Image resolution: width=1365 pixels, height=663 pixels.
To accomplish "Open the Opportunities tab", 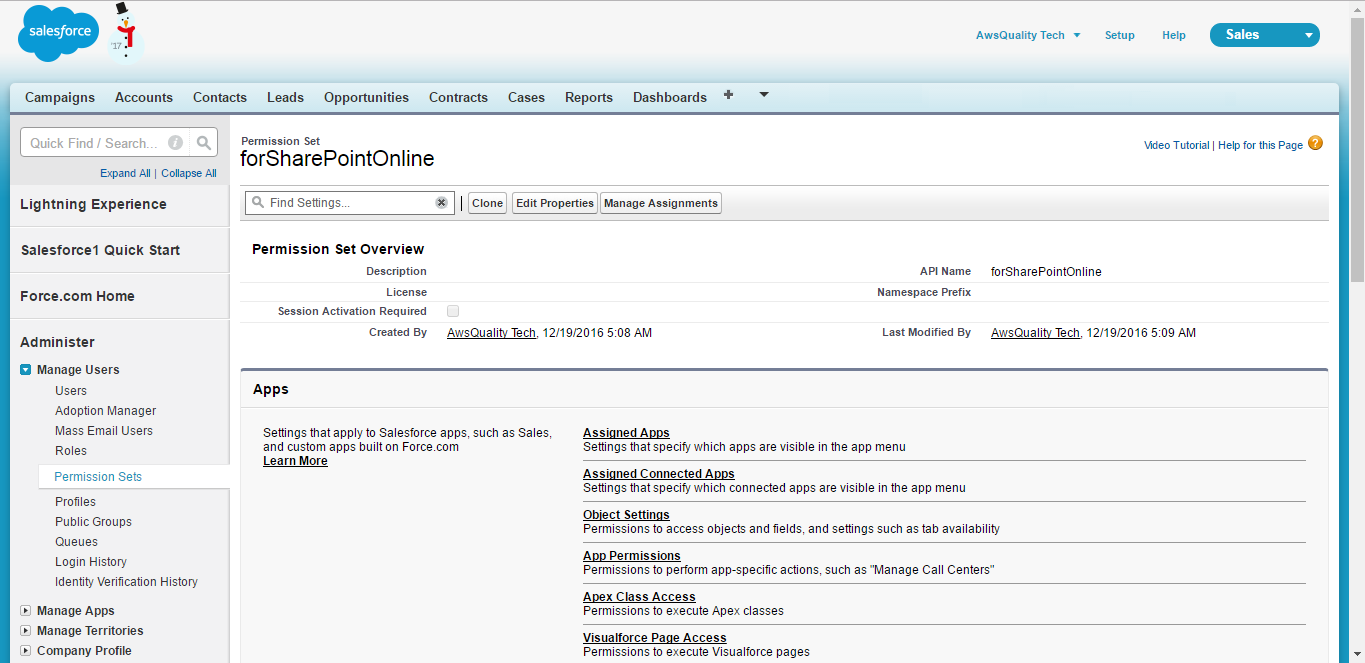I will (366, 97).
